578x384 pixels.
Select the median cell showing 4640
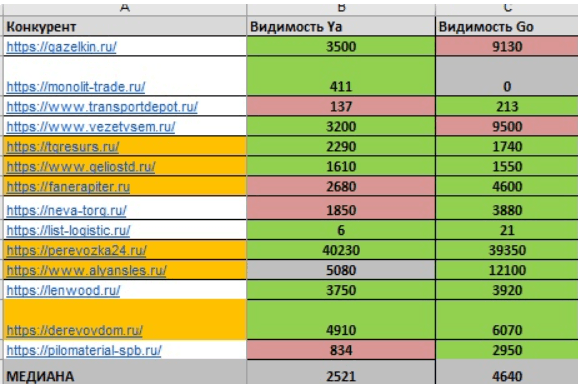(507, 372)
